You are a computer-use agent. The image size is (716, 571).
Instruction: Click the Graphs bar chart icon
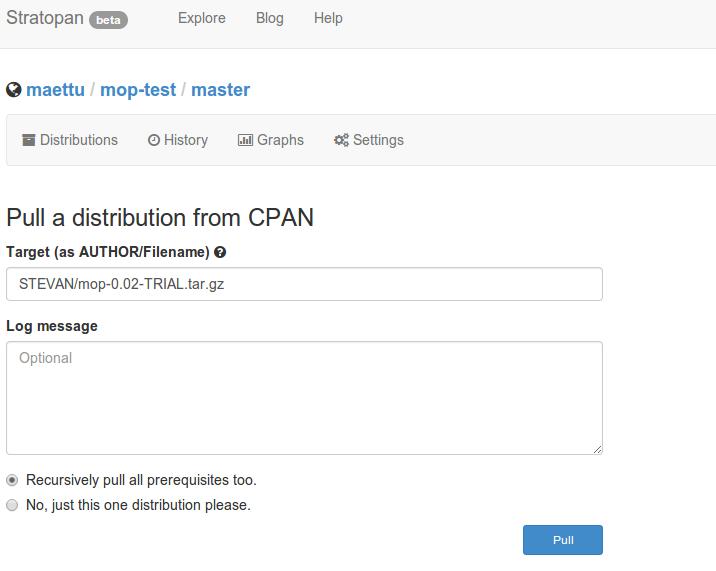coord(245,140)
